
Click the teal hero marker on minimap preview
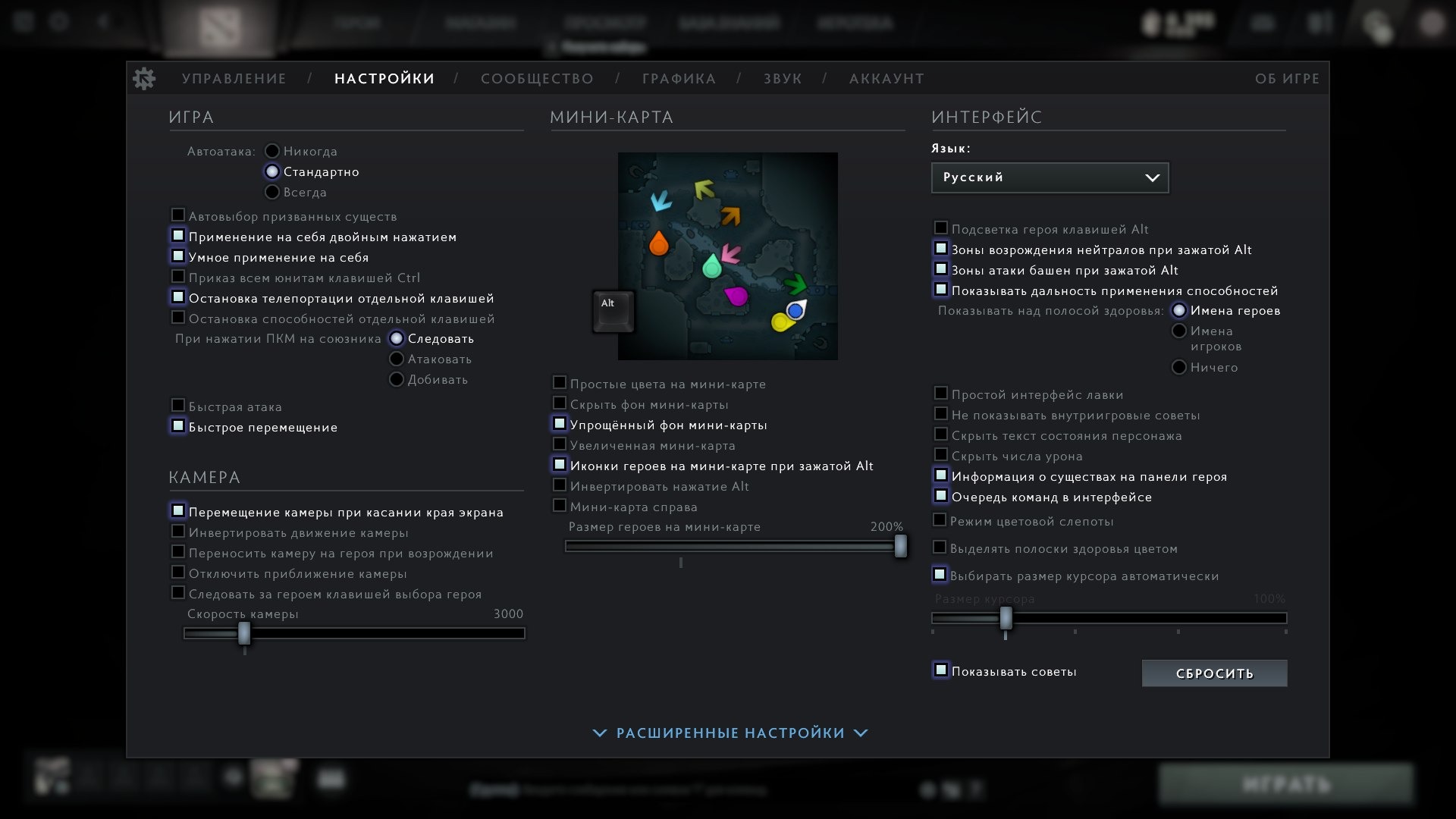711,266
